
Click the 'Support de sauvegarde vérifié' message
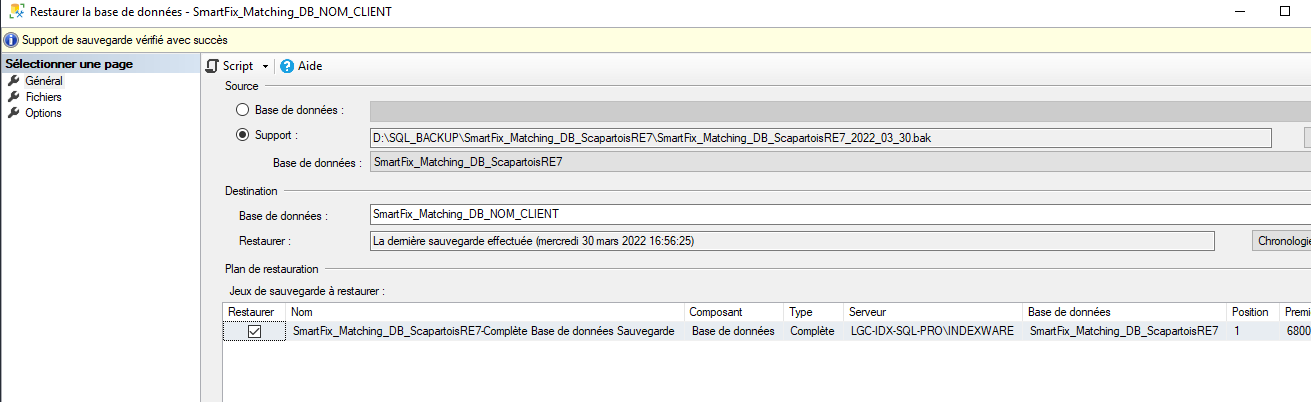(125, 41)
